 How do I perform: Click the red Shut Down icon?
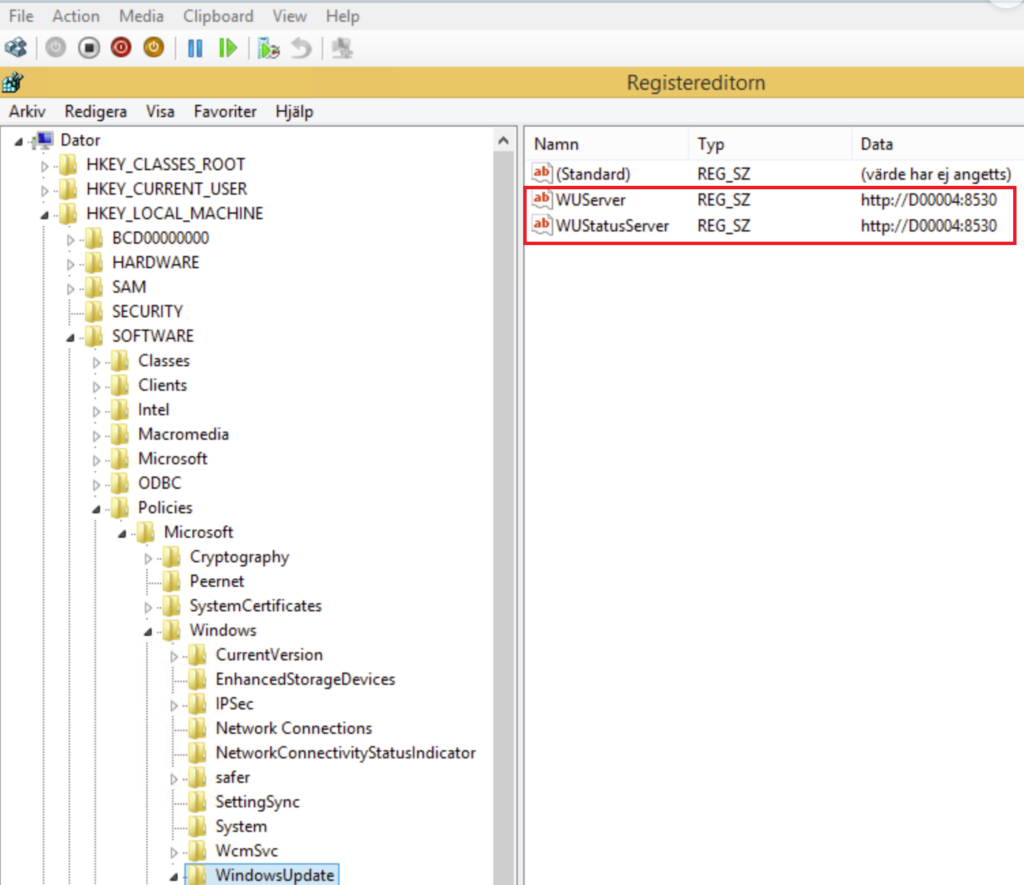[x=121, y=48]
